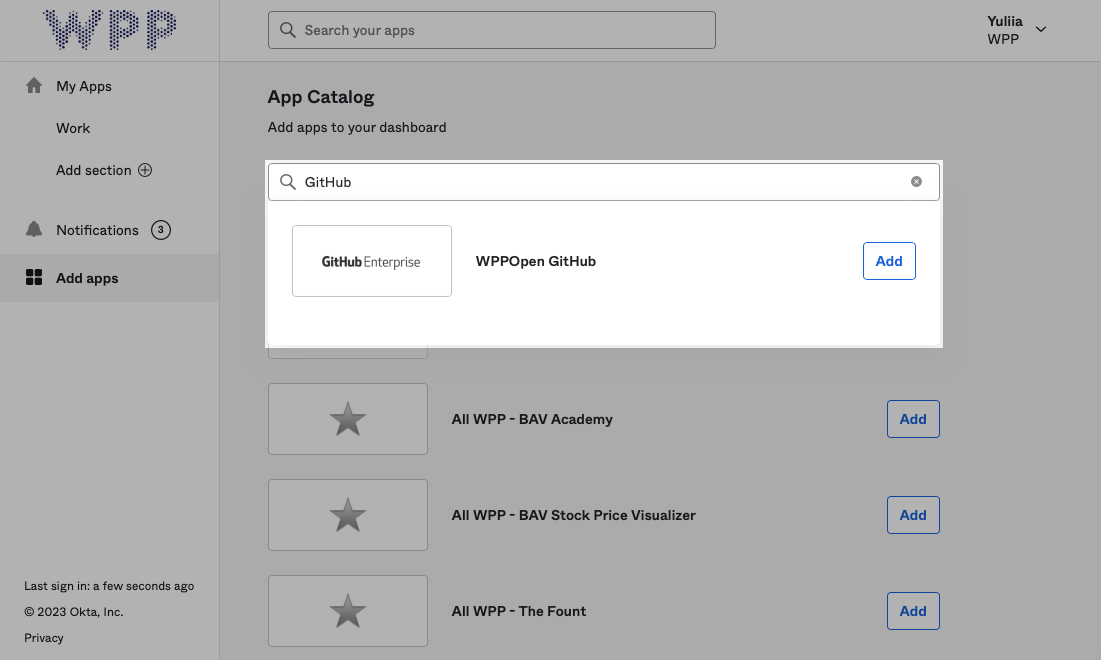
Task: Click the WPP logo in header
Action: (110, 31)
